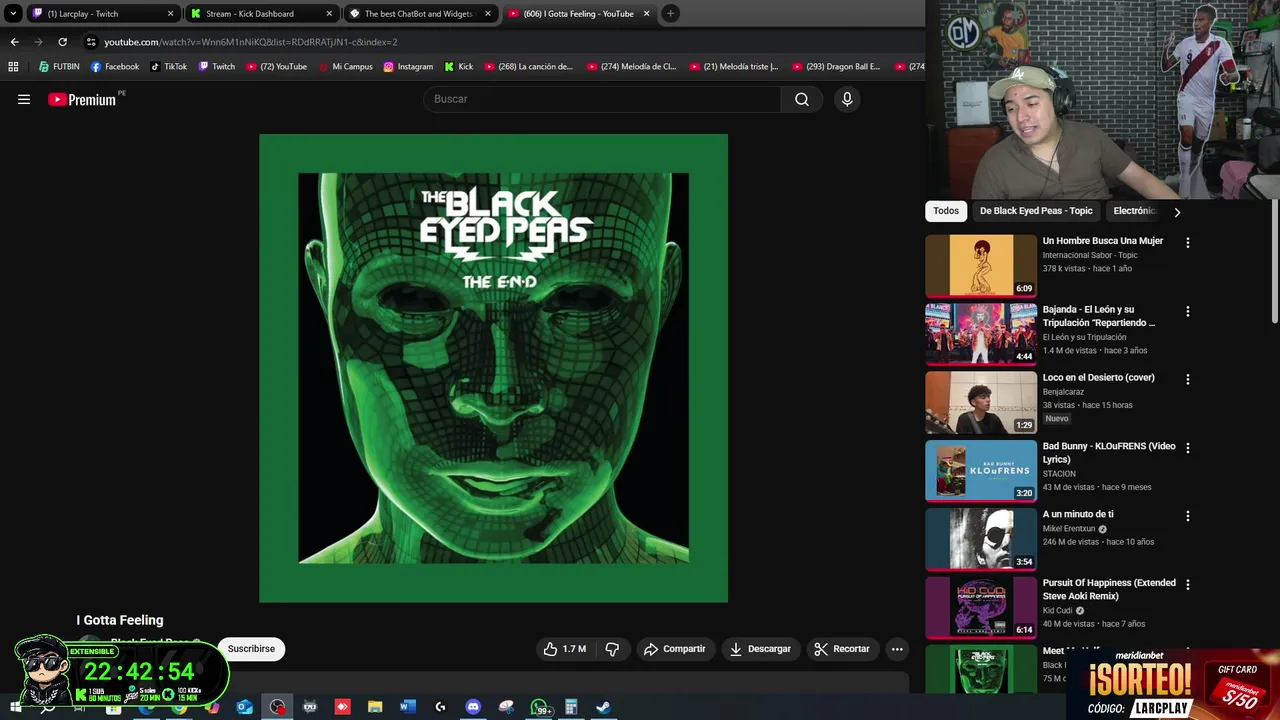
Task: Click the search magnifier button
Action: coord(802,99)
